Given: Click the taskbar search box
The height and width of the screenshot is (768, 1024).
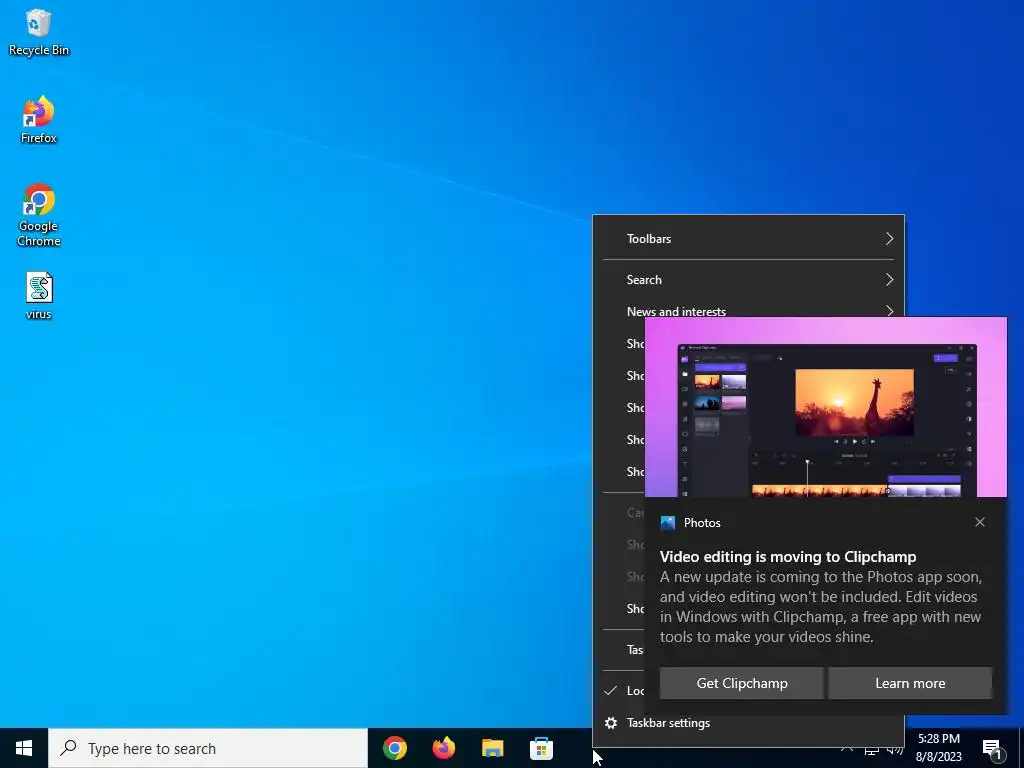Looking at the screenshot, I should 208,748.
